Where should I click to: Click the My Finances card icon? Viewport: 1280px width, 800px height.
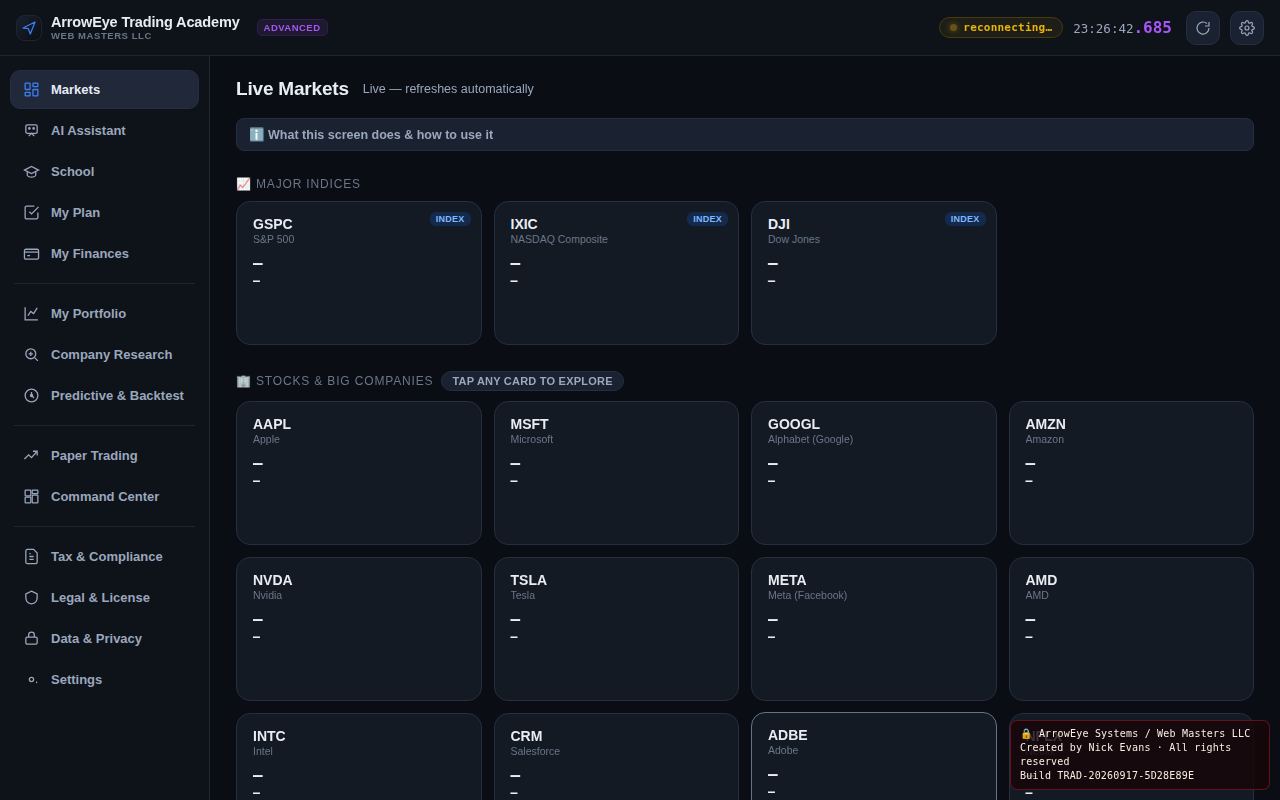(31, 254)
